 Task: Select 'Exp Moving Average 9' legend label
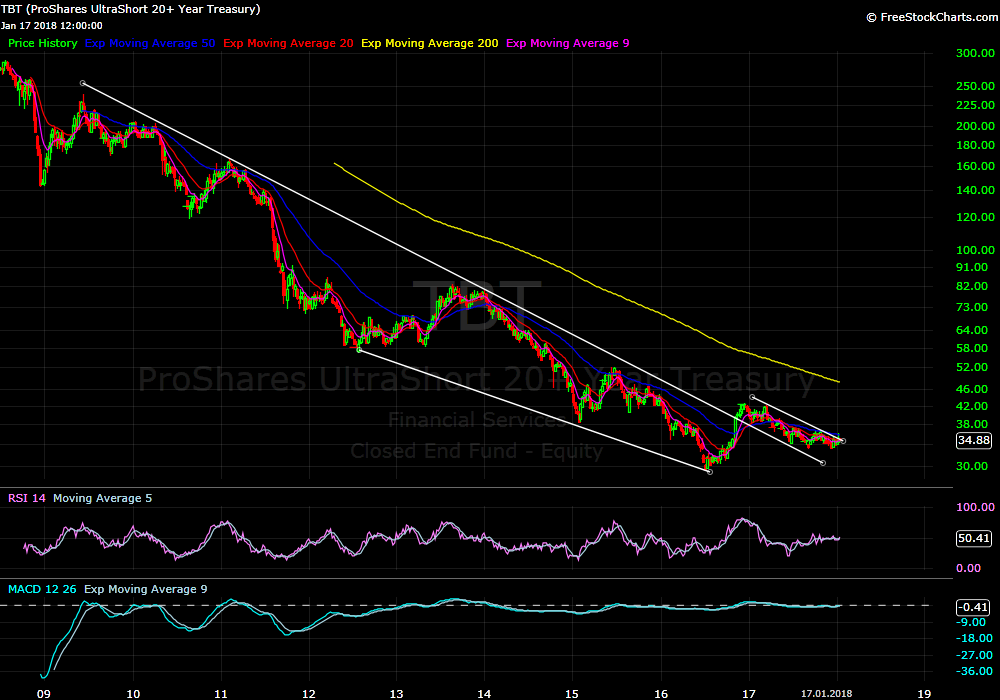(568, 43)
